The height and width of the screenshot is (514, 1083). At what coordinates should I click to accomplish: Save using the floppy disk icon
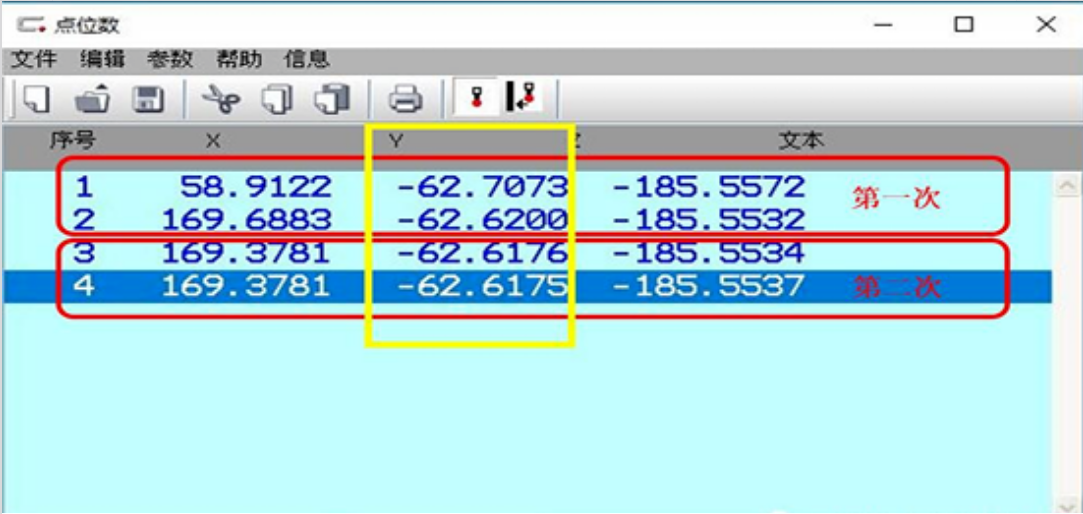[148, 100]
